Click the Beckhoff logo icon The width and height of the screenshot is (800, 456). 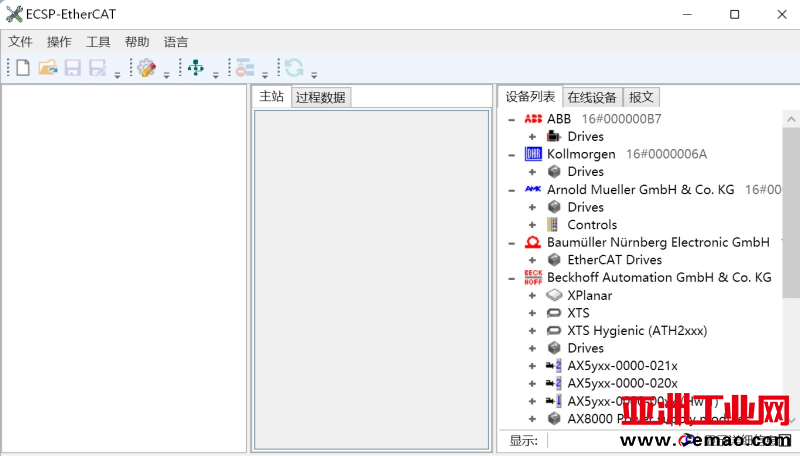(x=533, y=277)
